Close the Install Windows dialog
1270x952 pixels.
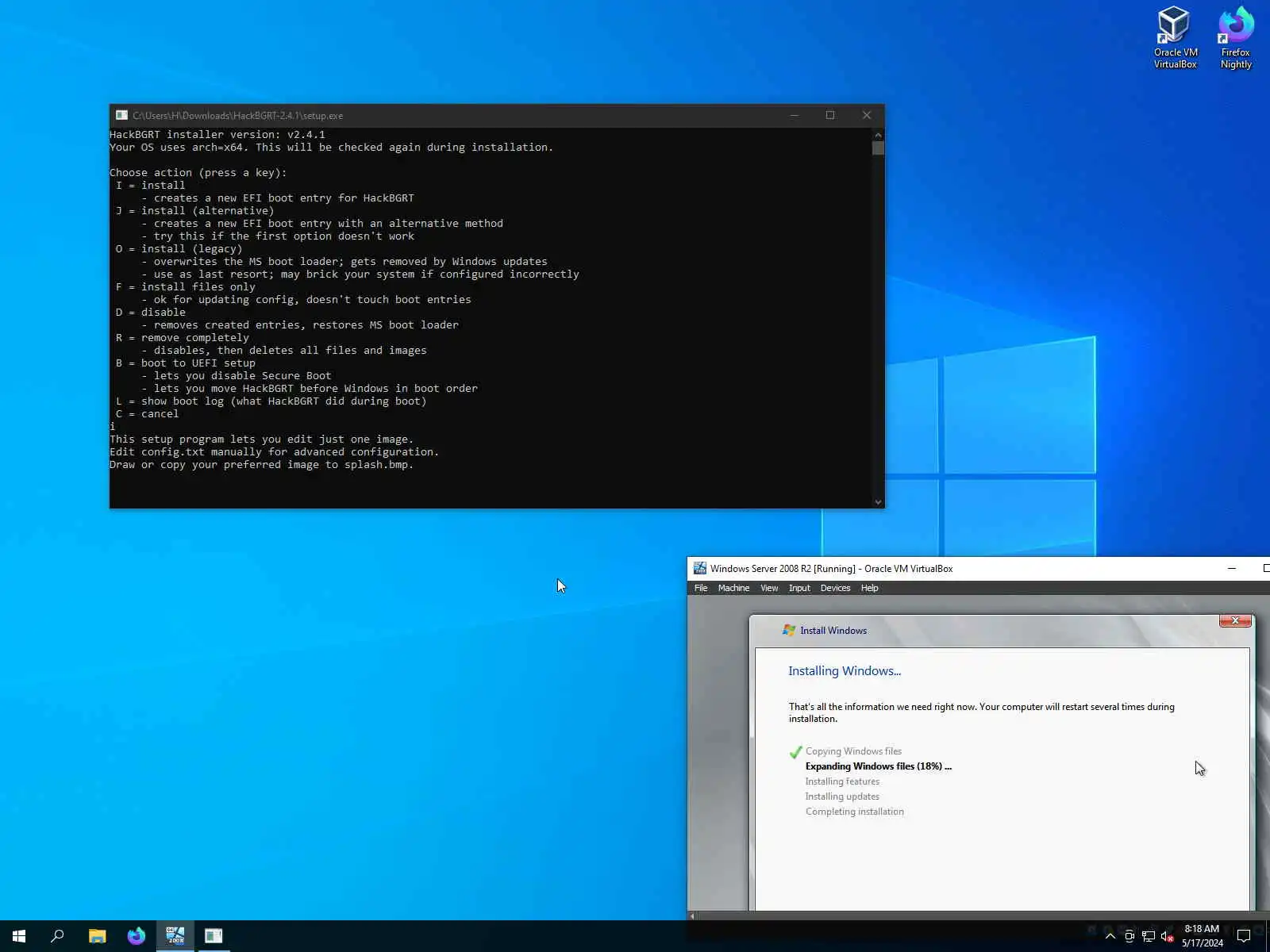pyautogui.click(x=1235, y=620)
